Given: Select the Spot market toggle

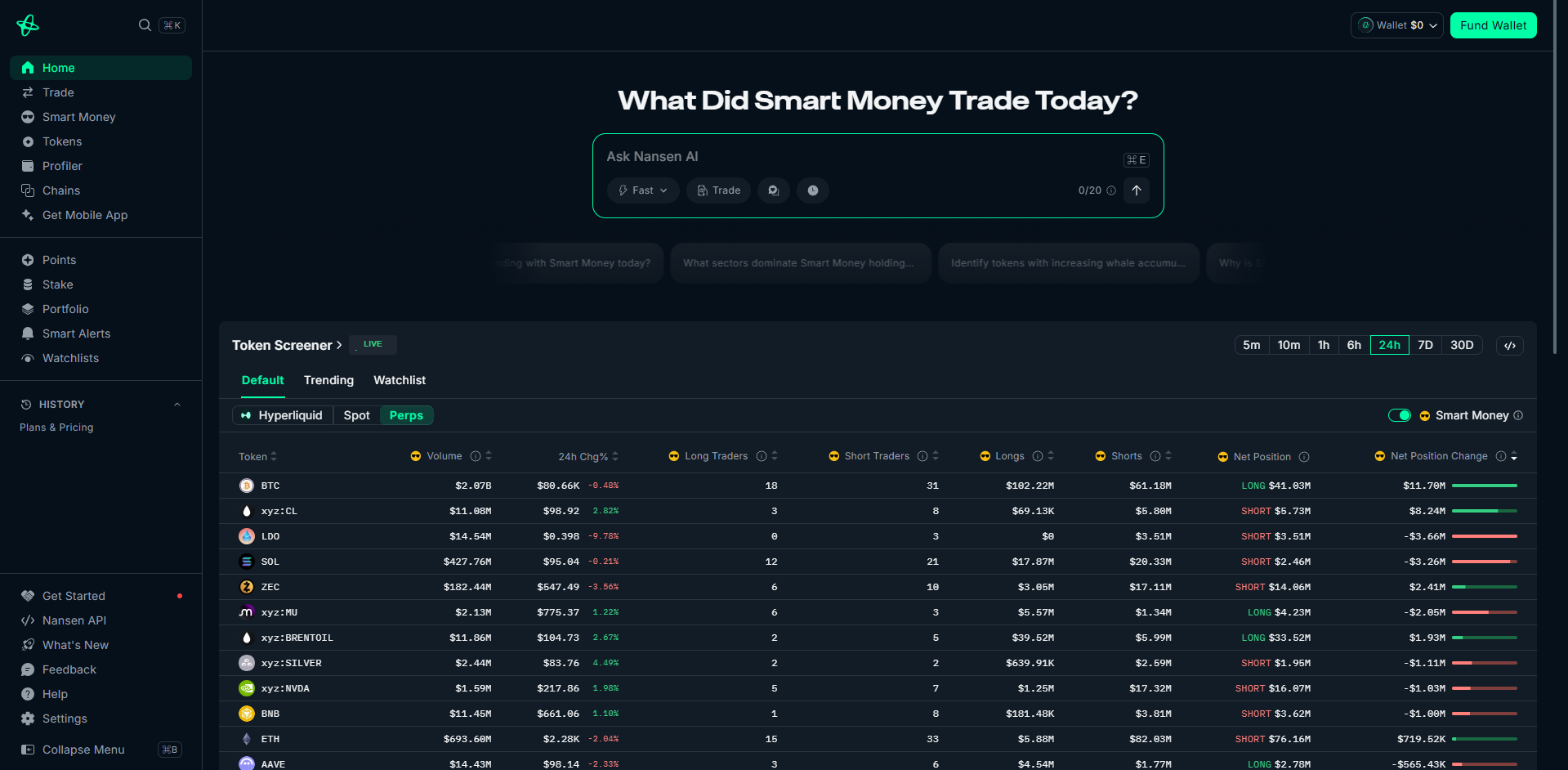Looking at the screenshot, I should point(356,415).
